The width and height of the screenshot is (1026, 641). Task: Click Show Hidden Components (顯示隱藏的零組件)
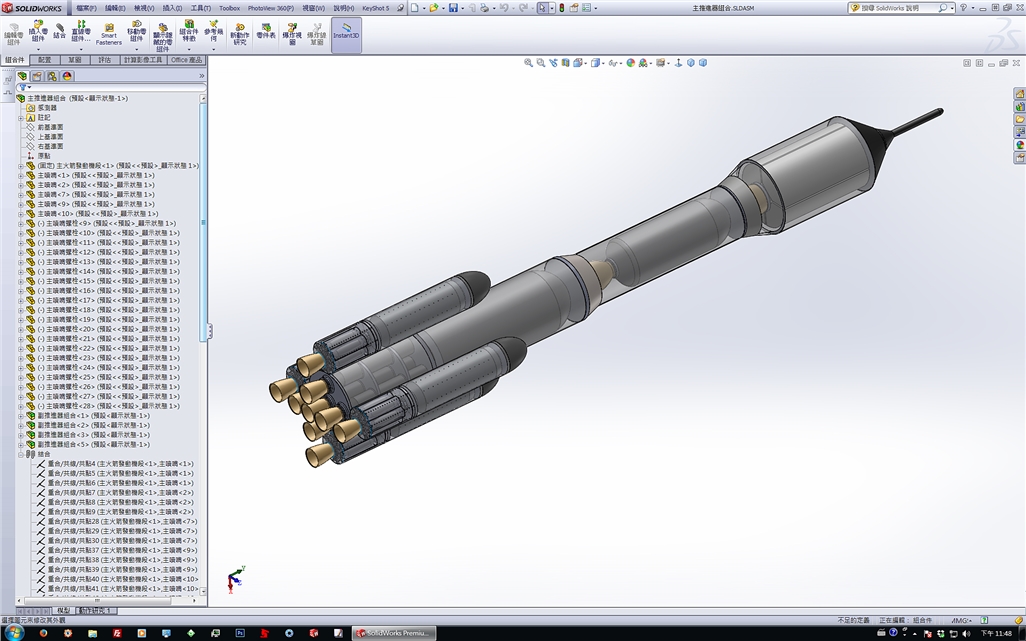(162, 37)
